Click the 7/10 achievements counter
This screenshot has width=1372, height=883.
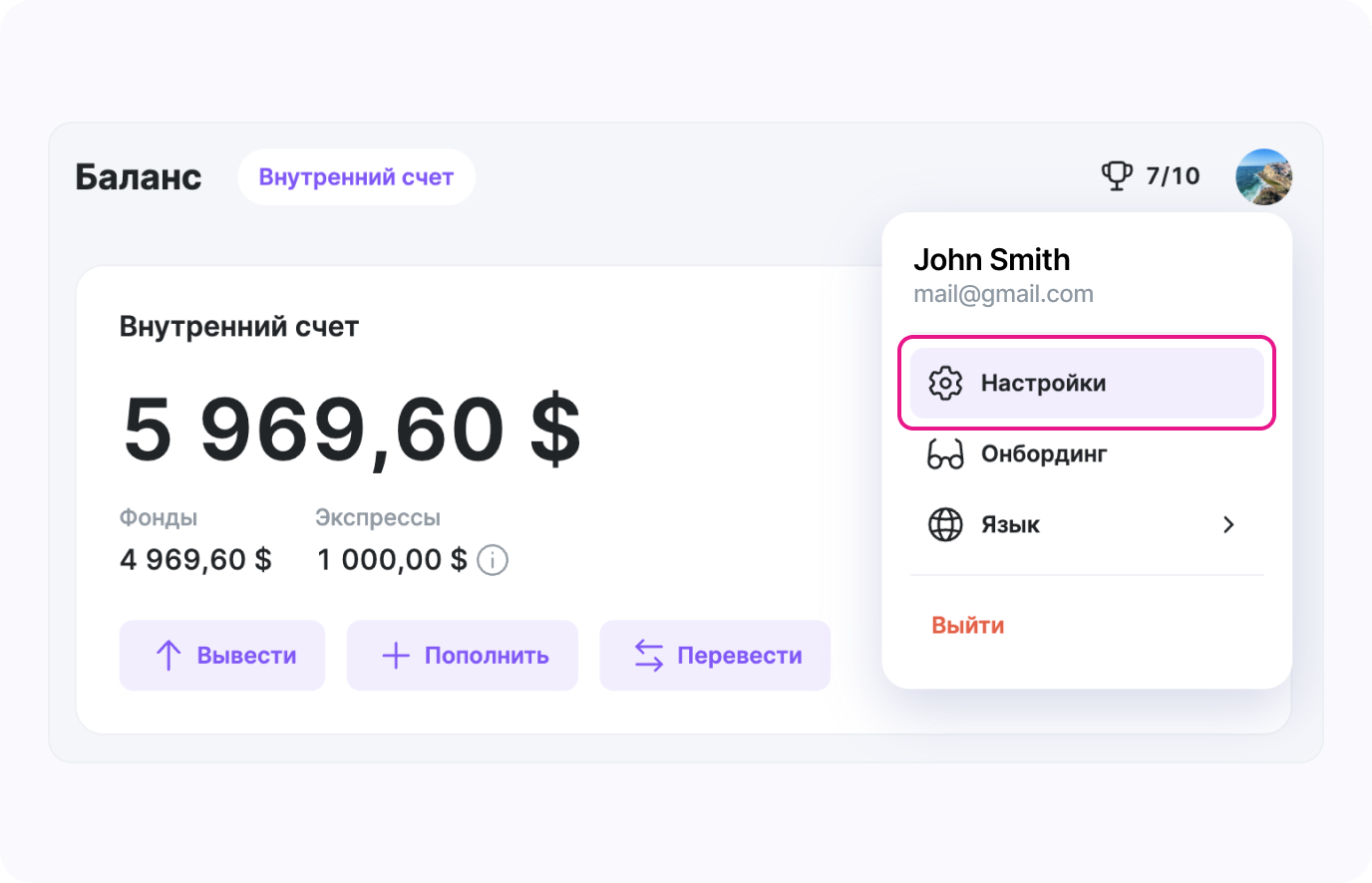coord(1173,176)
